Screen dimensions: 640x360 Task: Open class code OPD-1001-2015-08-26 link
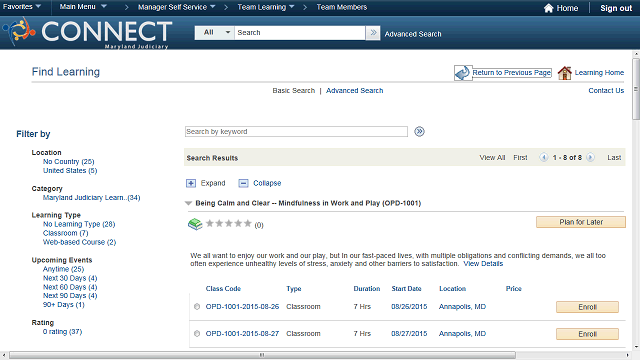[x=242, y=307]
